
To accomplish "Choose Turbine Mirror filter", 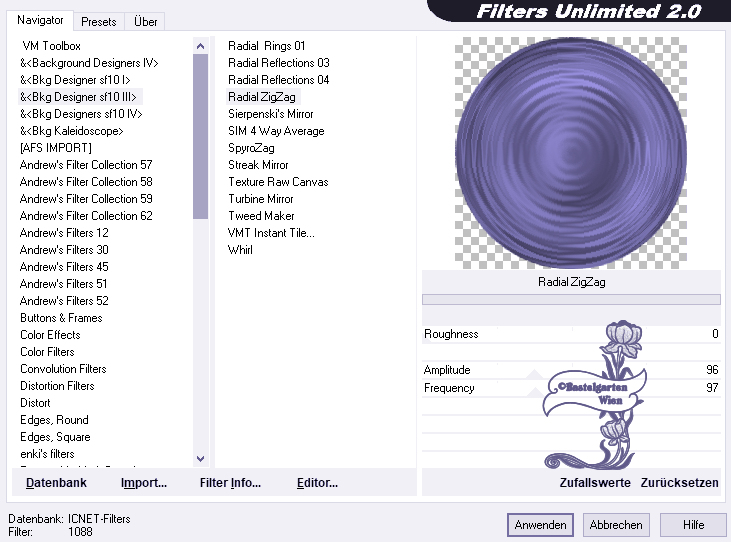I will pyautogui.click(x=261, y=199).
